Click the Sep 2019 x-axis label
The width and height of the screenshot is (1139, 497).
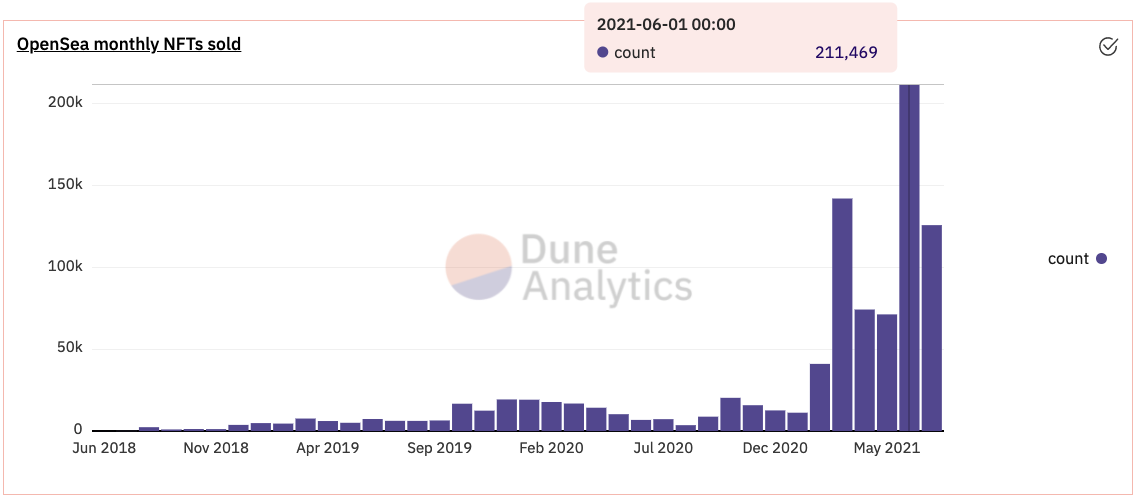pos(439,448)
